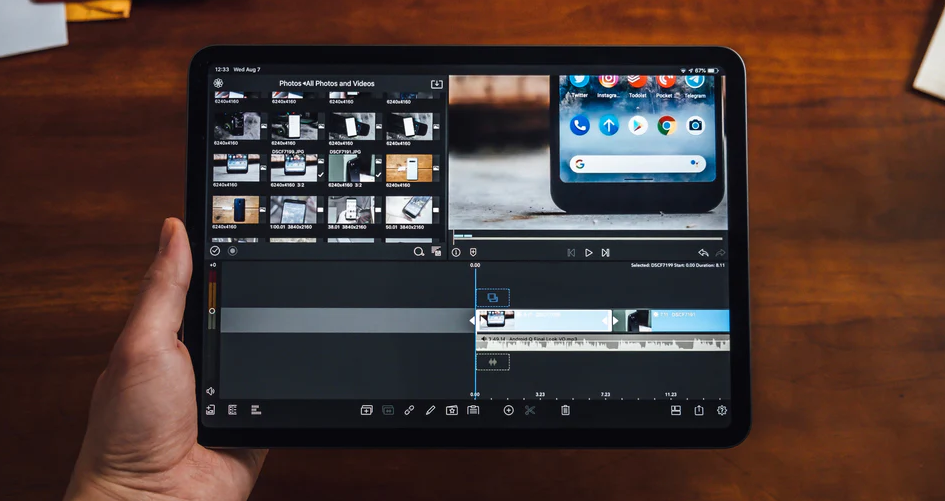Screen dimensions: 945x501
Task: Open the library source picker icon
Action: click(x=218, y=83)
